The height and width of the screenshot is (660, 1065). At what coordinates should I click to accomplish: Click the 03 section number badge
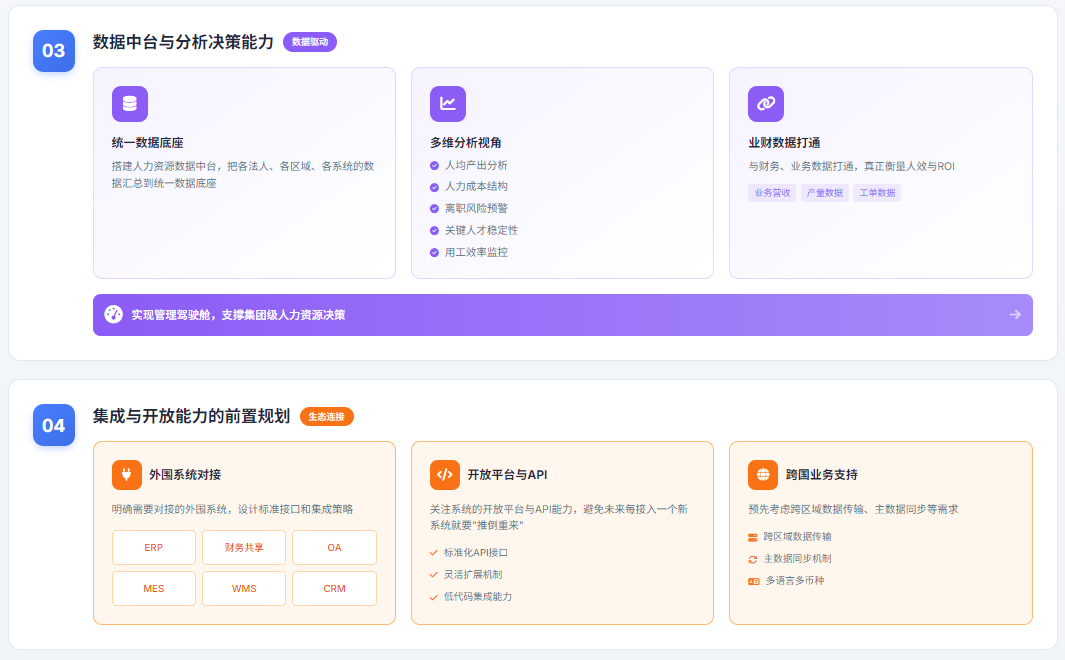coord(54,51)
